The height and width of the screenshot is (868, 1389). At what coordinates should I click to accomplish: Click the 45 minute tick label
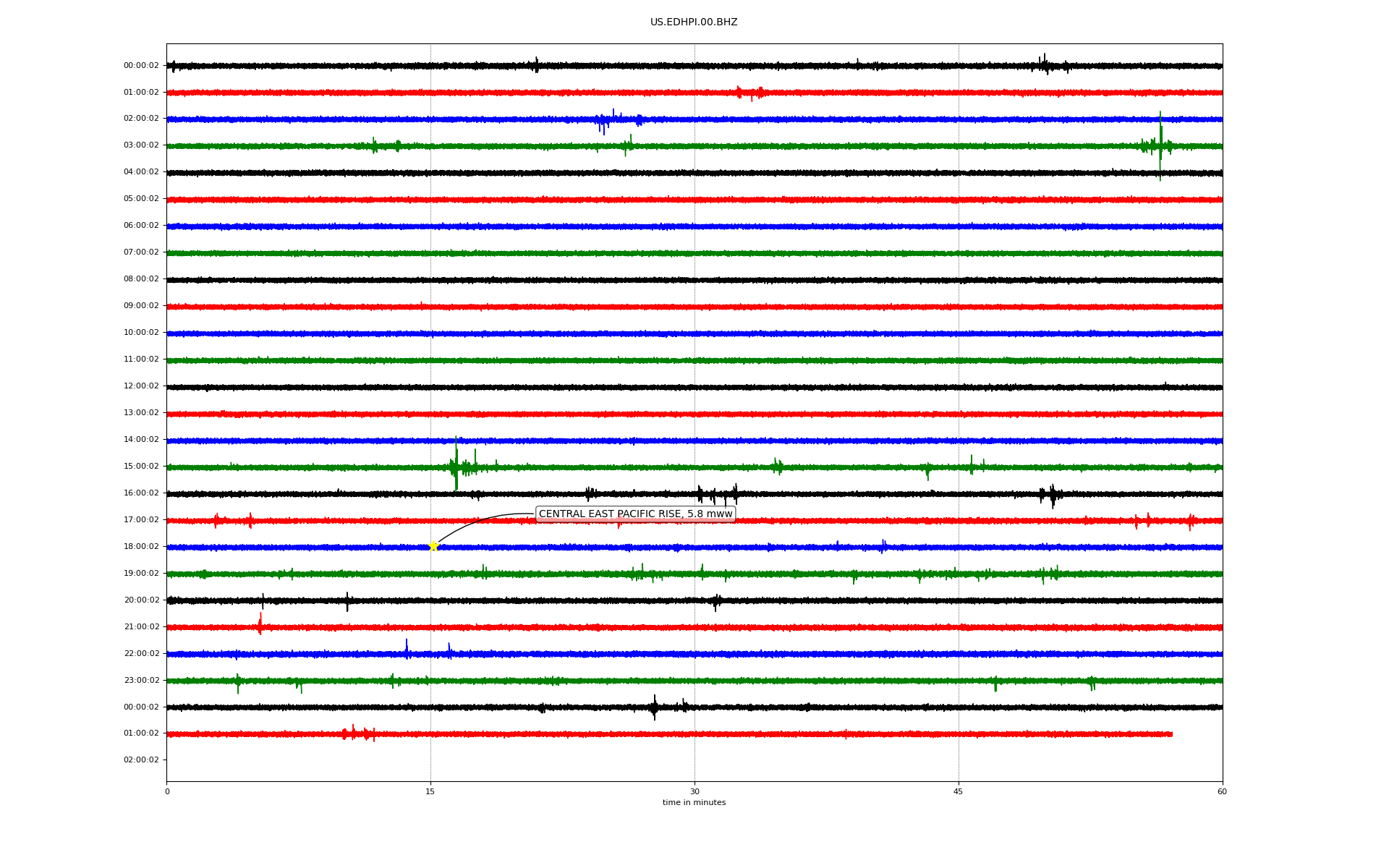point(959,791)
